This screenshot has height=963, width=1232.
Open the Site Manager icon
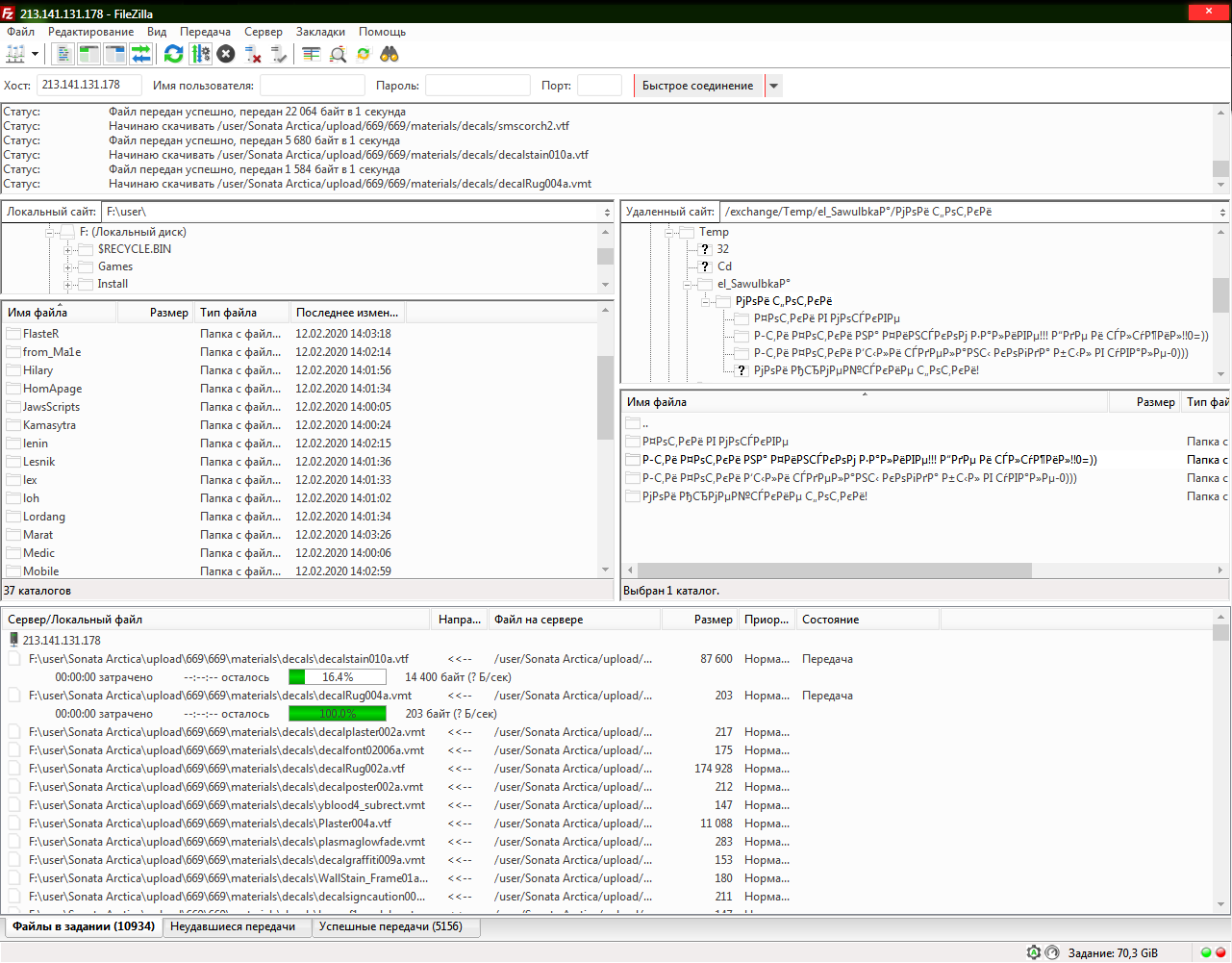point(15,55)
